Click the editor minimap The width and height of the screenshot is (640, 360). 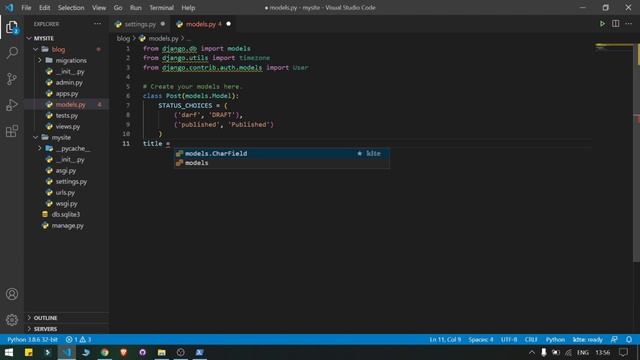pyautogui.click(x=613, y=48)
